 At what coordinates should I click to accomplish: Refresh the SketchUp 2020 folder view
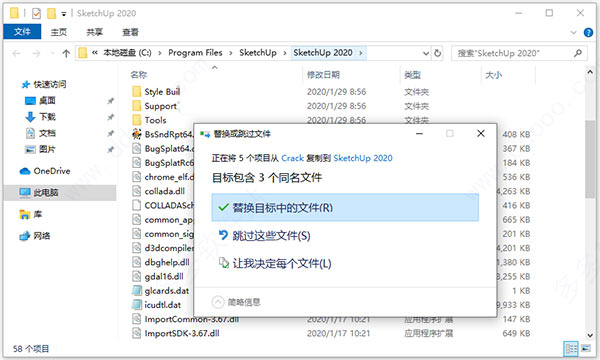point(438,53)
